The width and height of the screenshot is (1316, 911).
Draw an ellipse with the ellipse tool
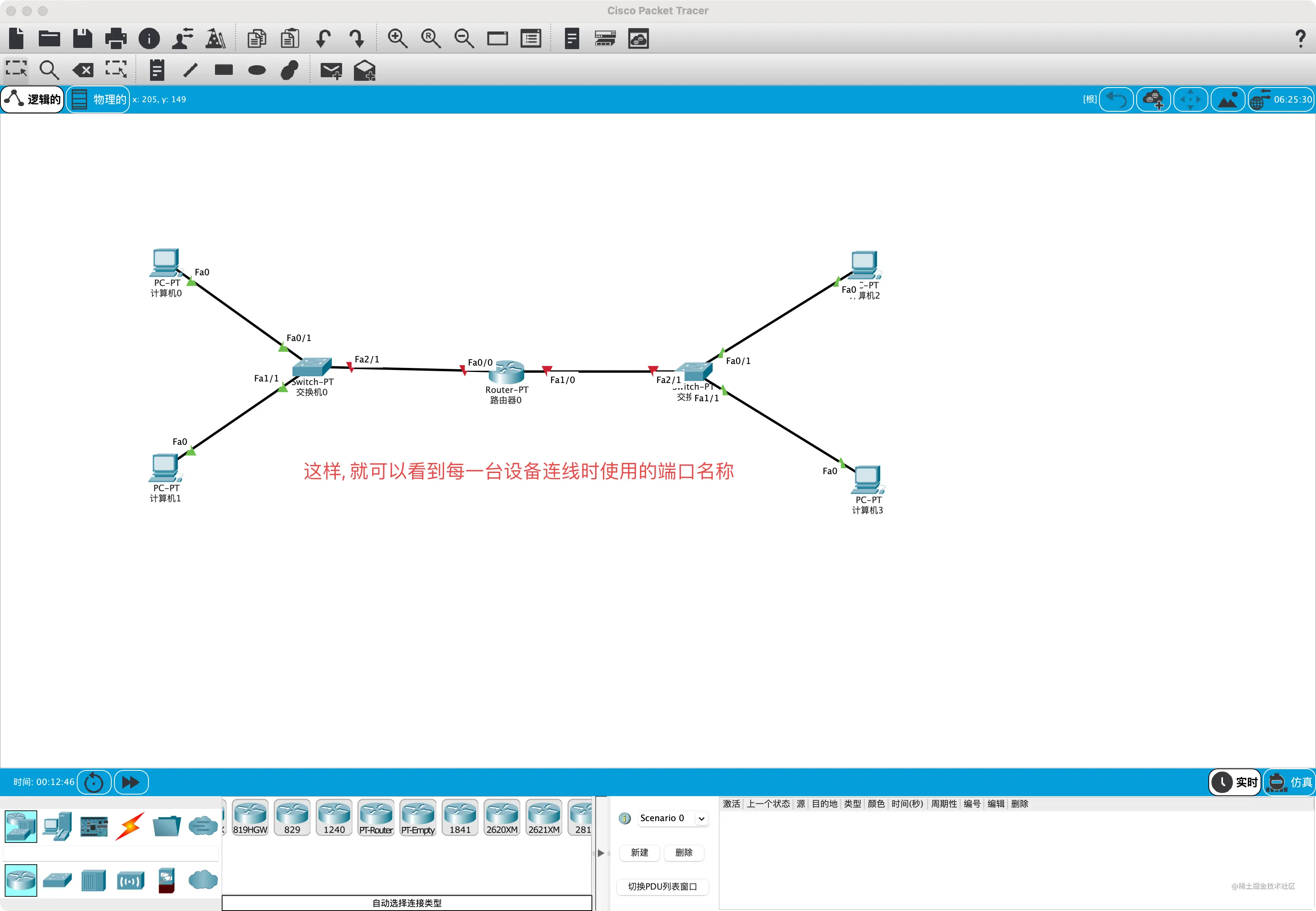click(x=257, y=70)
